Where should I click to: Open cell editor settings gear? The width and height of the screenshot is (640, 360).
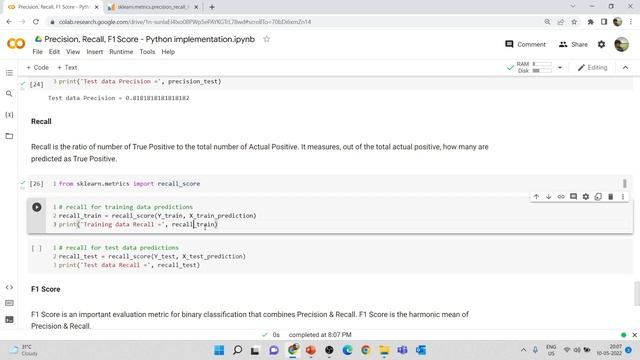point(586,197)
